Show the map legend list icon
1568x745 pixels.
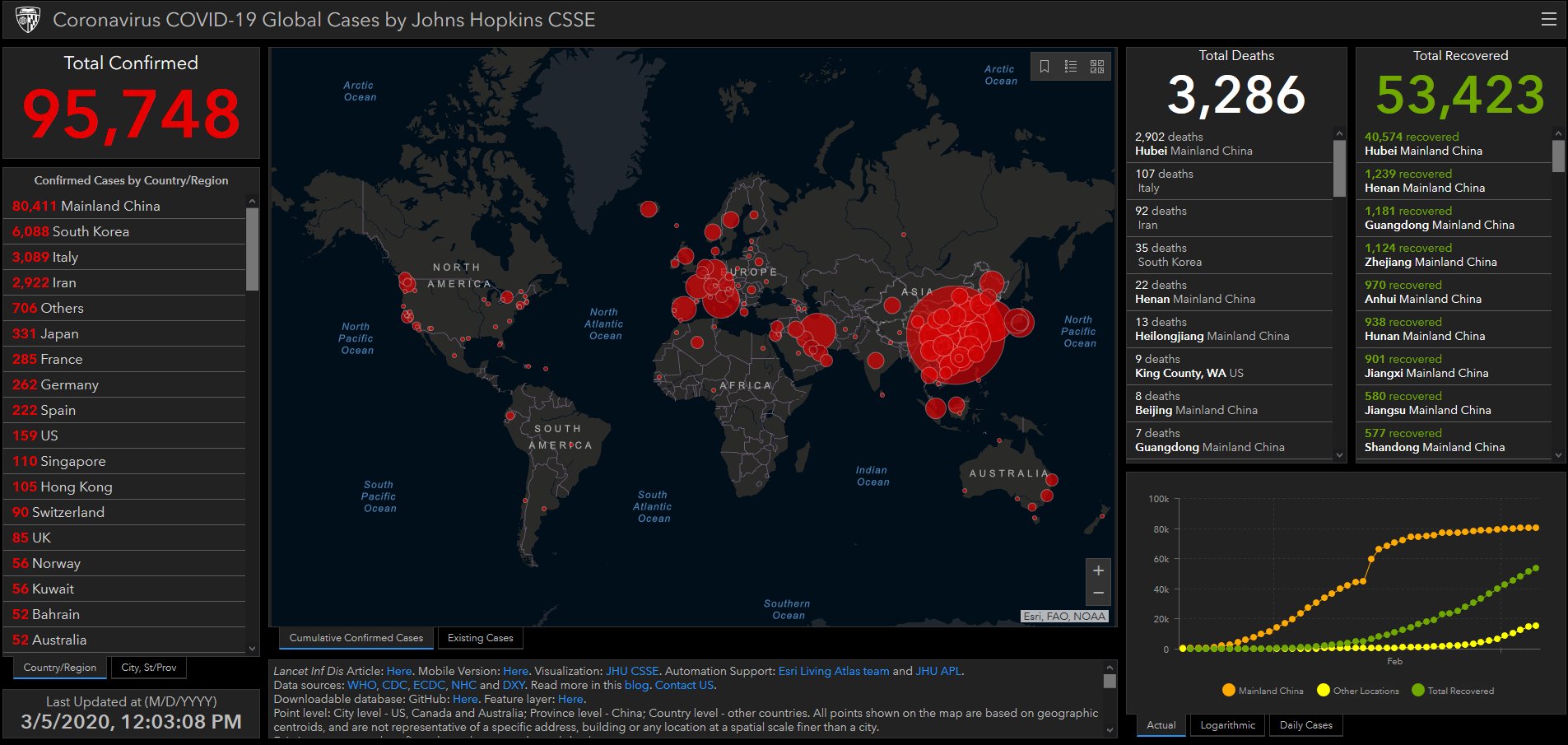click(x=1071, y=67)
